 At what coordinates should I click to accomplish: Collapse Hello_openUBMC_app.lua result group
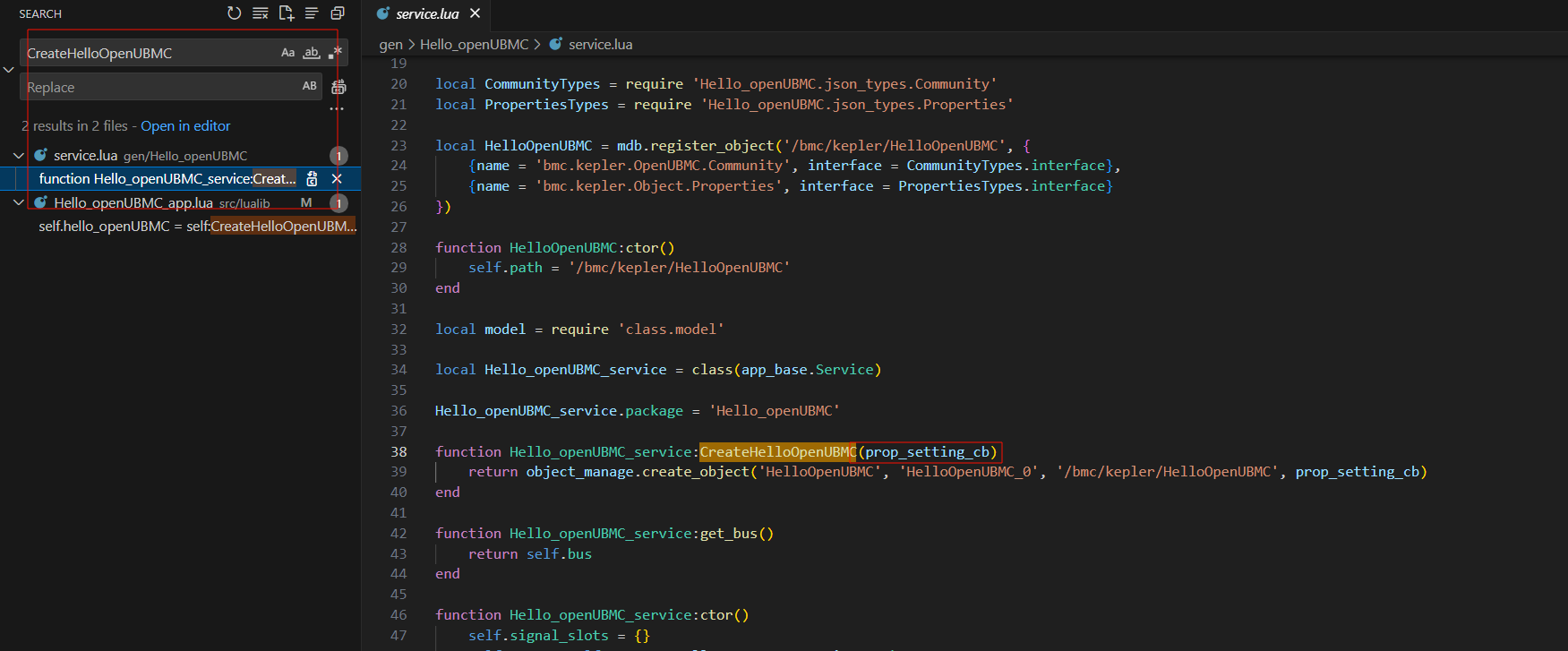[19, 203]
